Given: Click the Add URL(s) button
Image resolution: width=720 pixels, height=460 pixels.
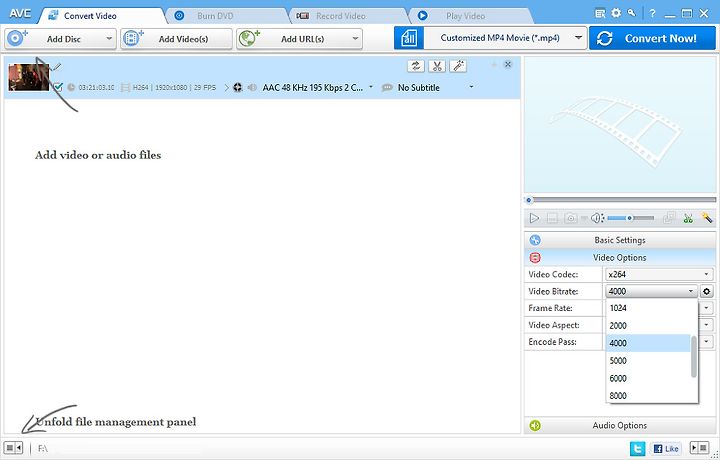Looking at the screenshot, I should coord(299,39).
